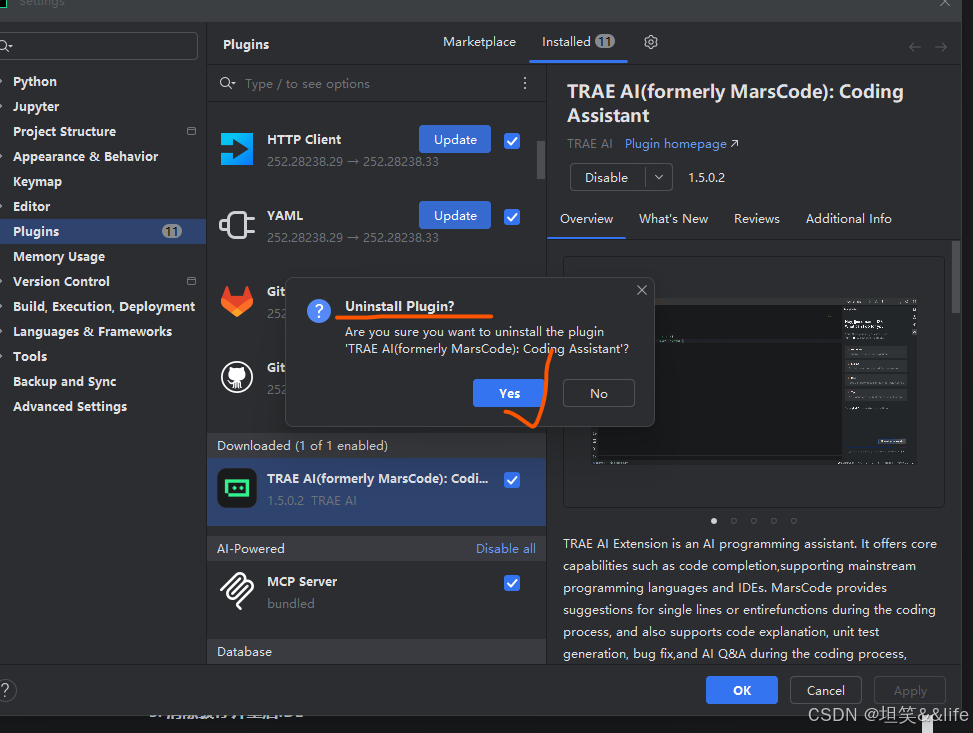The height and width of the screenshot is (733, 973).
Task: Select the Plugins settings item
Action: [102, 232]
